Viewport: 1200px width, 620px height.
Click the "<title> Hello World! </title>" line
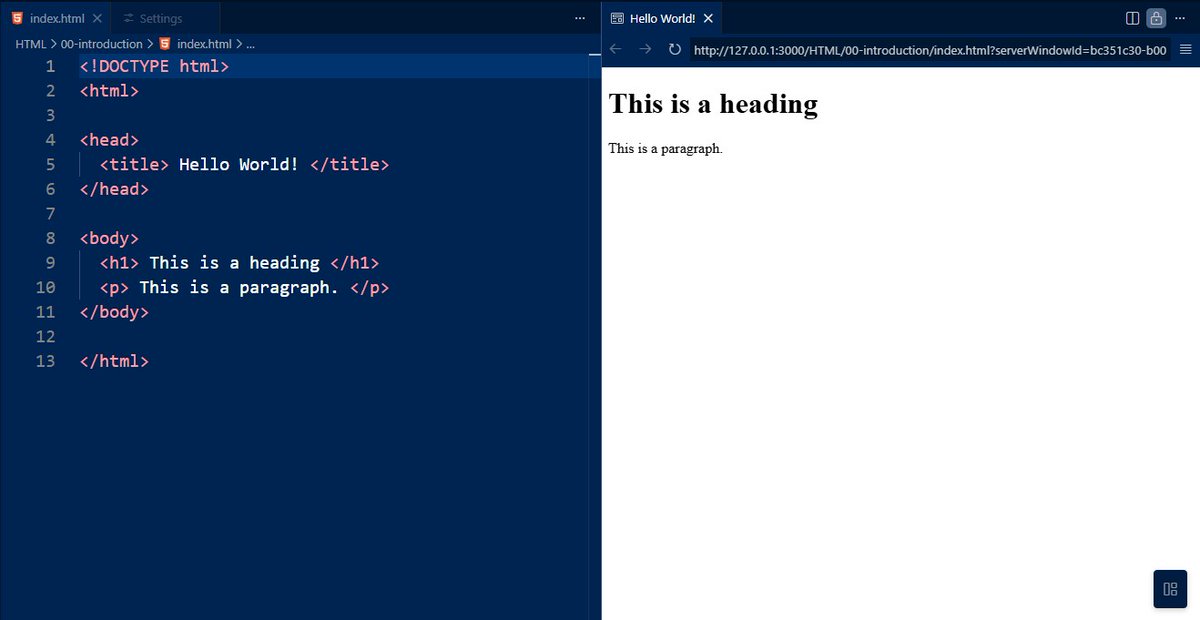[x=244, y=164]
